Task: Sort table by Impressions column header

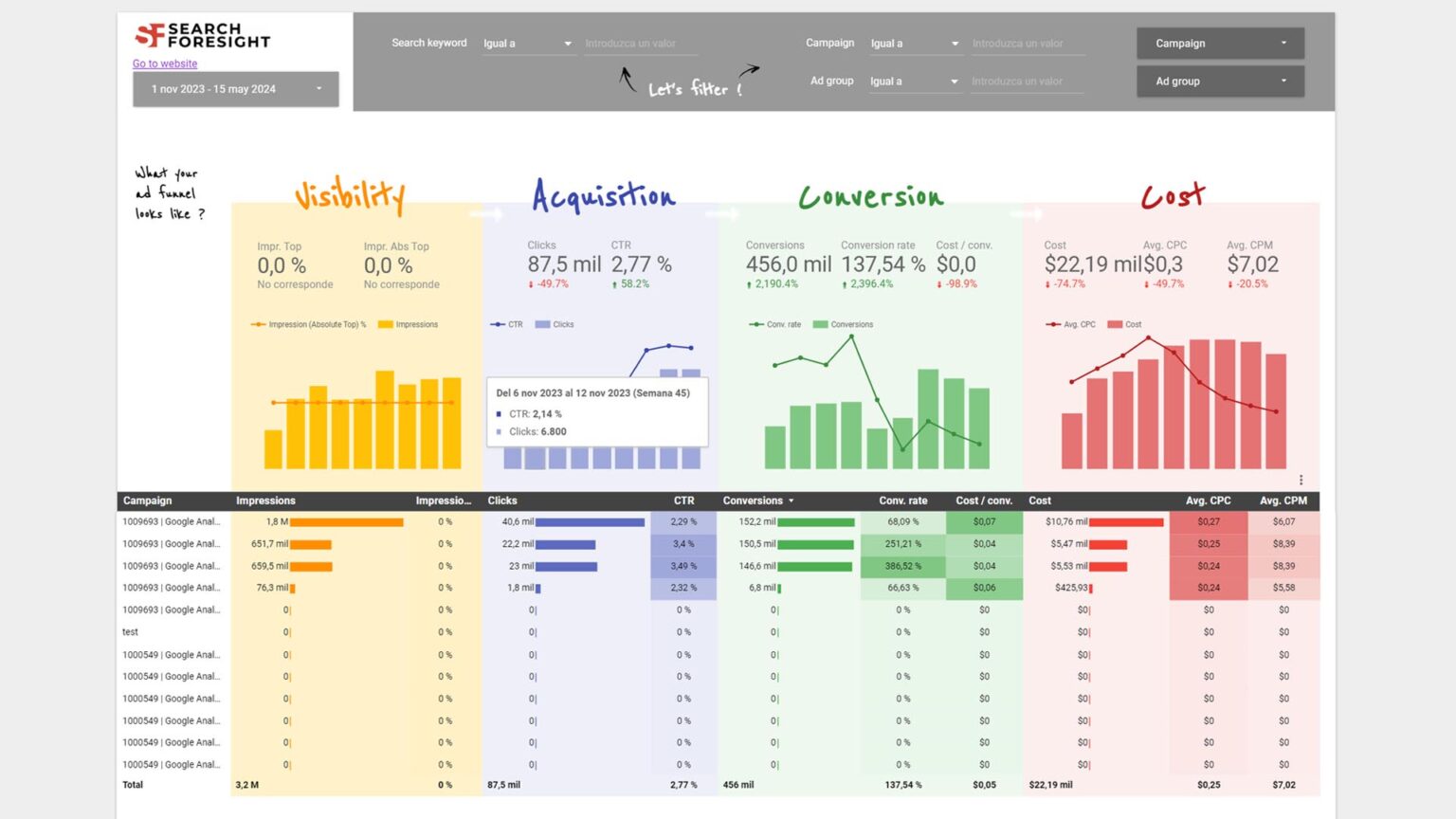Action: click(x=265, y=500)
